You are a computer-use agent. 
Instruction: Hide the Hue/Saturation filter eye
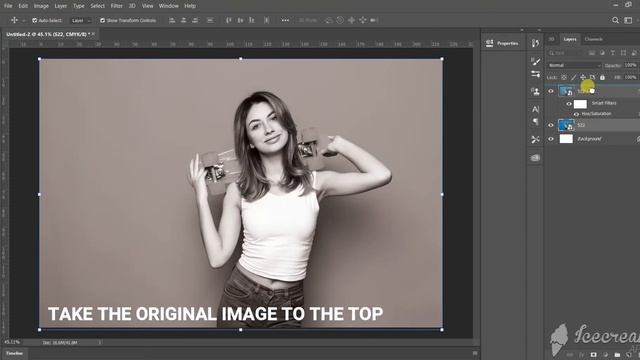(576, 114)
